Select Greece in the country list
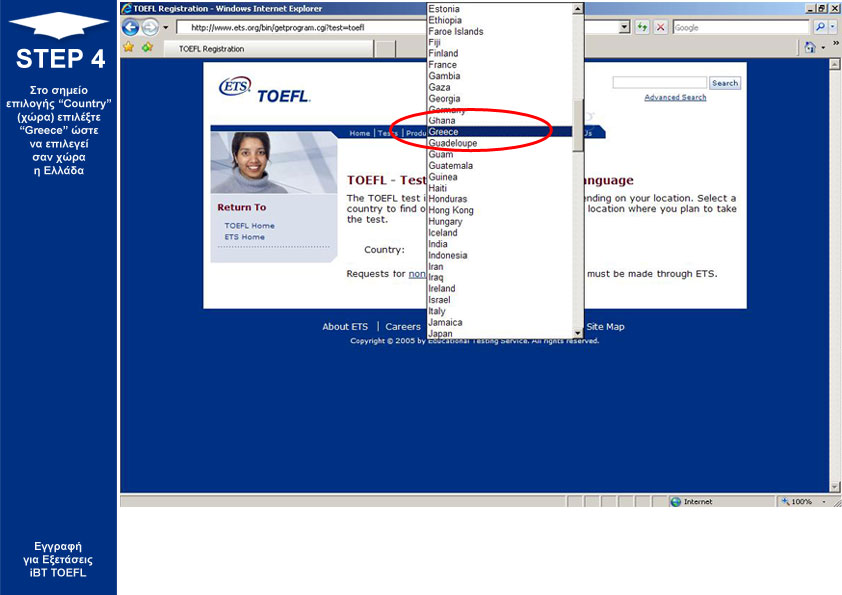 (x=499, y=132)
